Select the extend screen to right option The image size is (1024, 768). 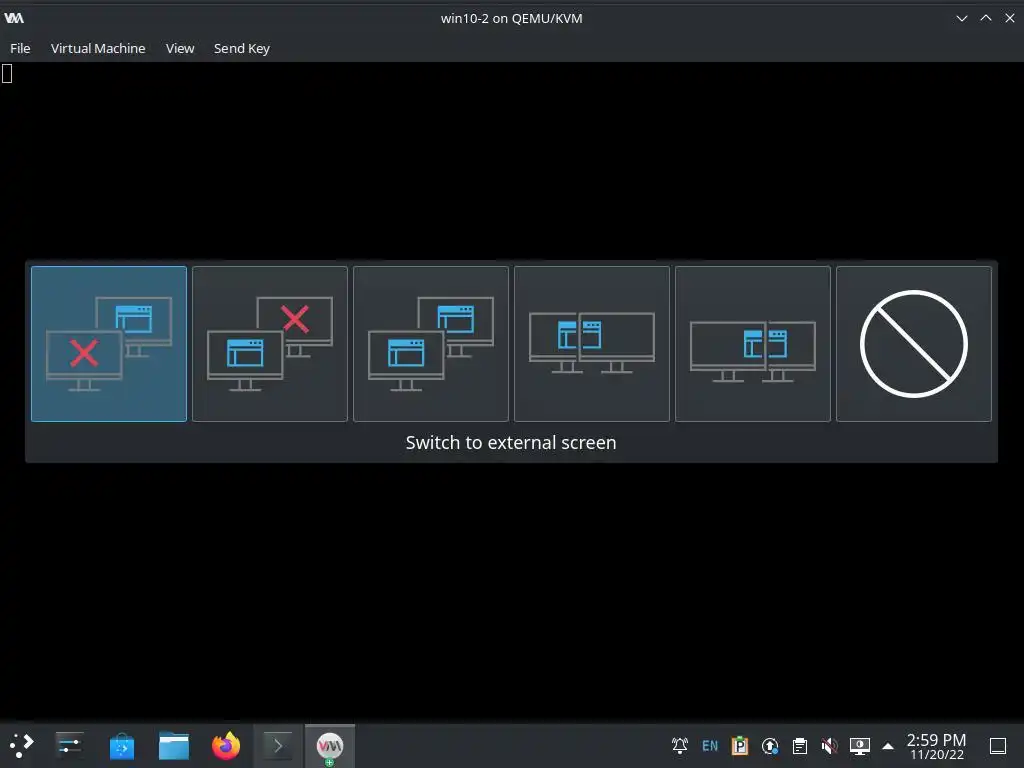click(753, 344)
